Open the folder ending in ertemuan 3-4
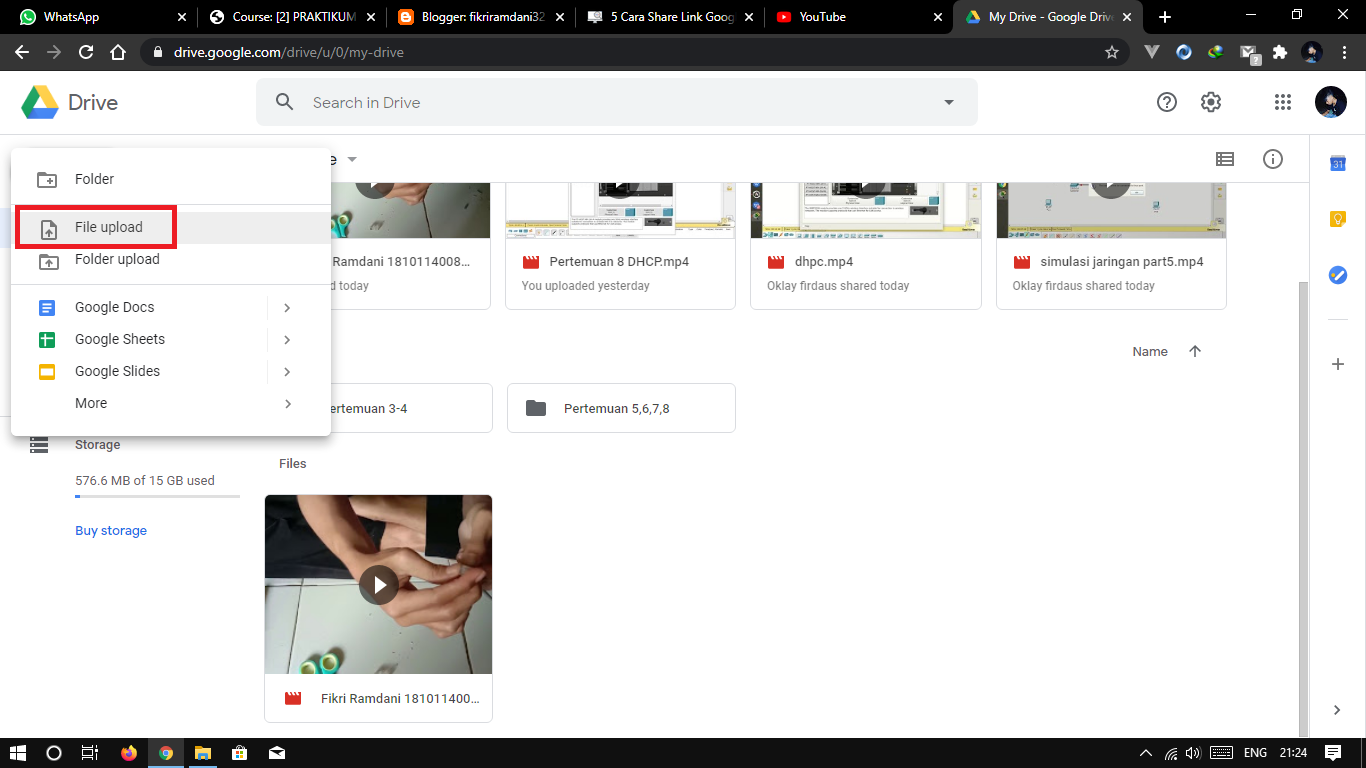Screen dimensions: 1366x768 tap(411, 408)
